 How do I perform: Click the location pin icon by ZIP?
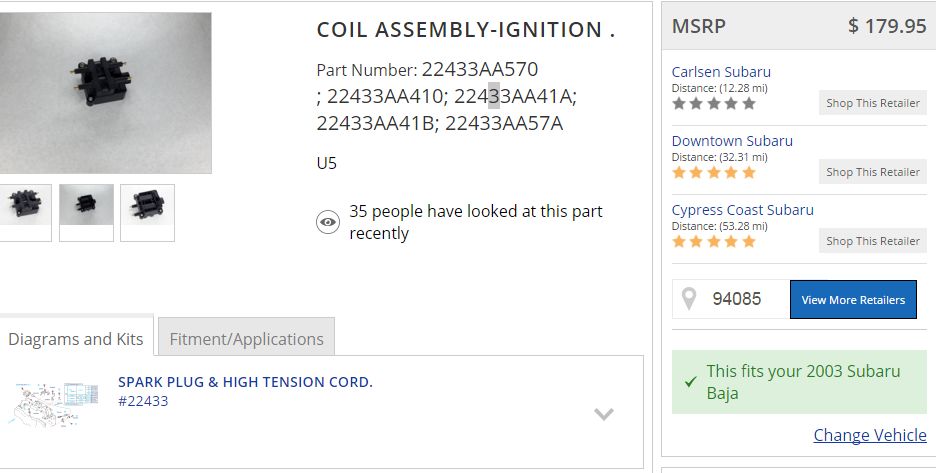(689, 299)
